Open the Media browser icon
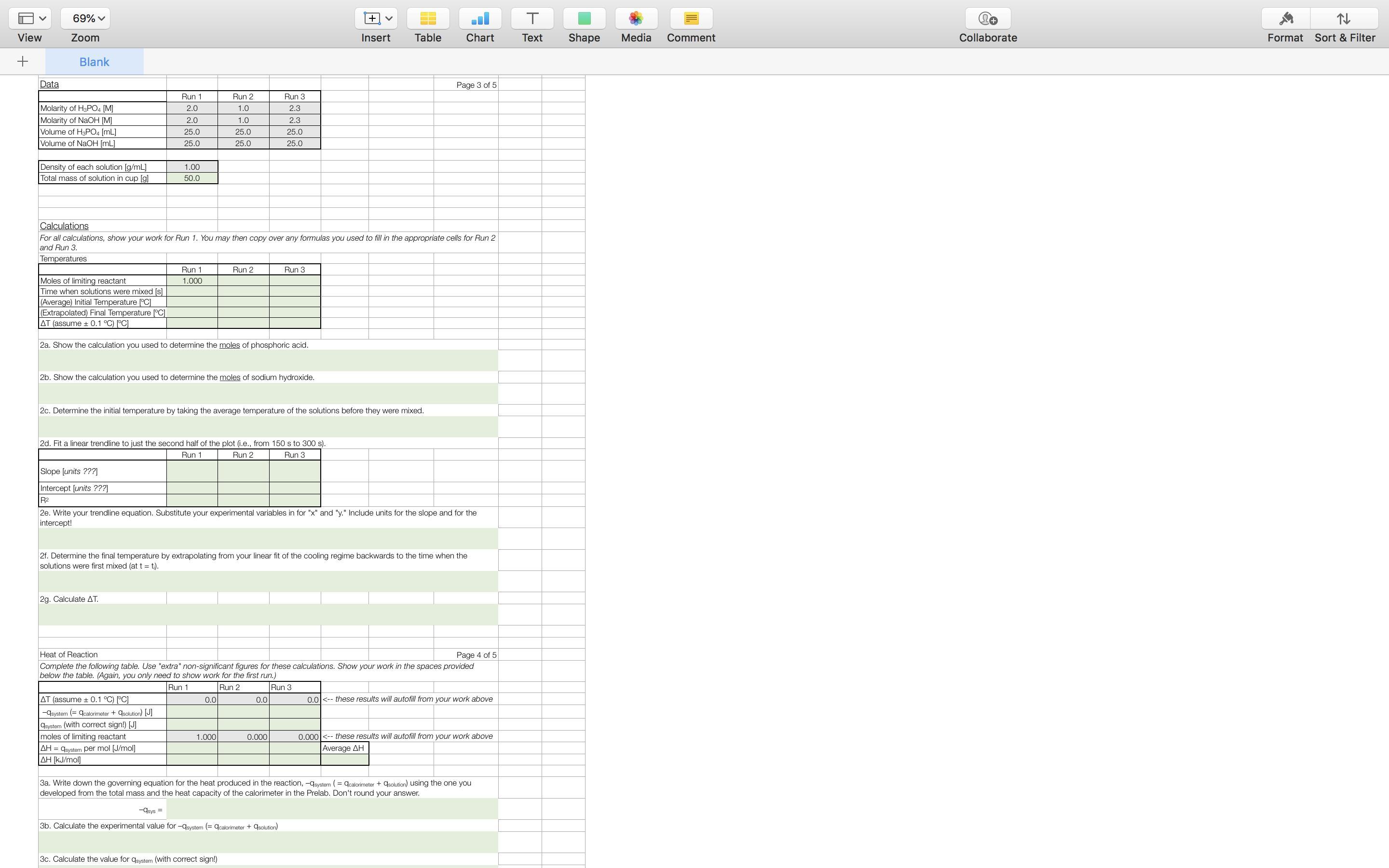Viewport: 1389px width, 868px height. coord(635,19)
